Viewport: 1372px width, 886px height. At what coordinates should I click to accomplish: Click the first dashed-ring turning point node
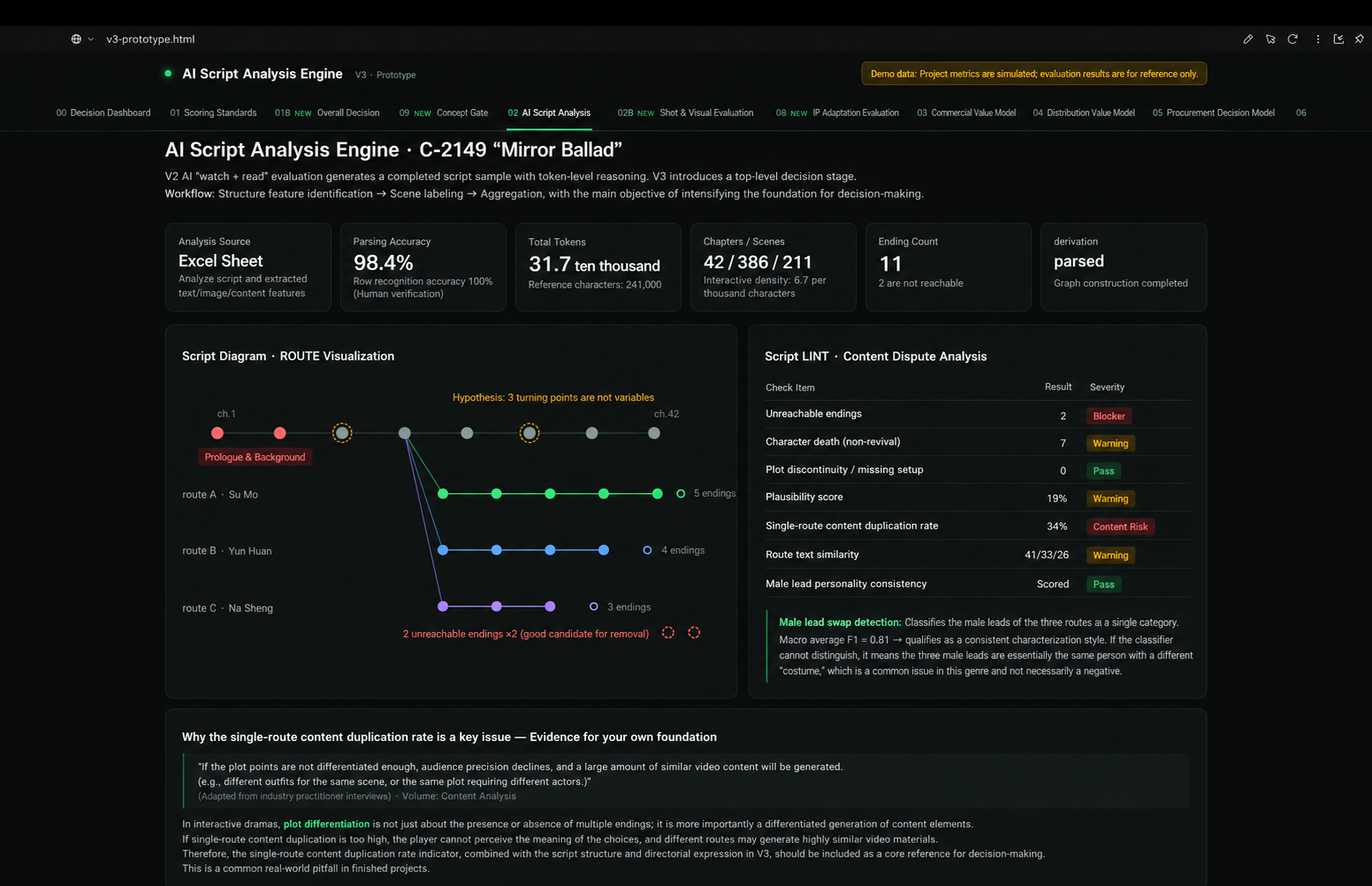coord(342,432)
